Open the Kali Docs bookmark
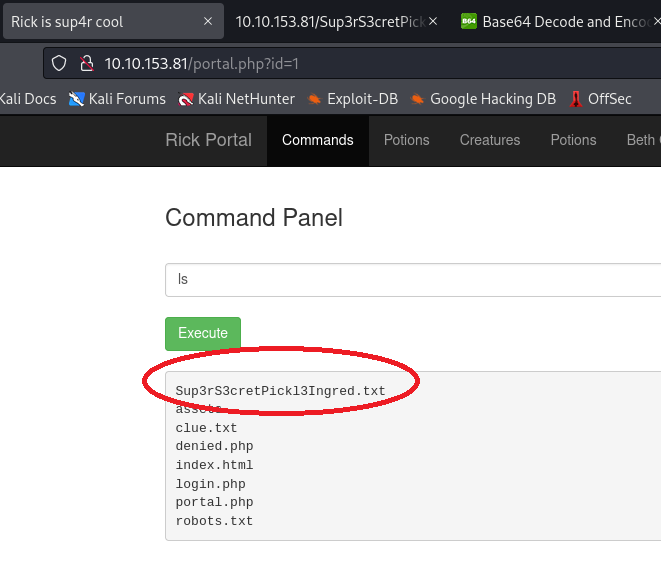 click(28, 98)
